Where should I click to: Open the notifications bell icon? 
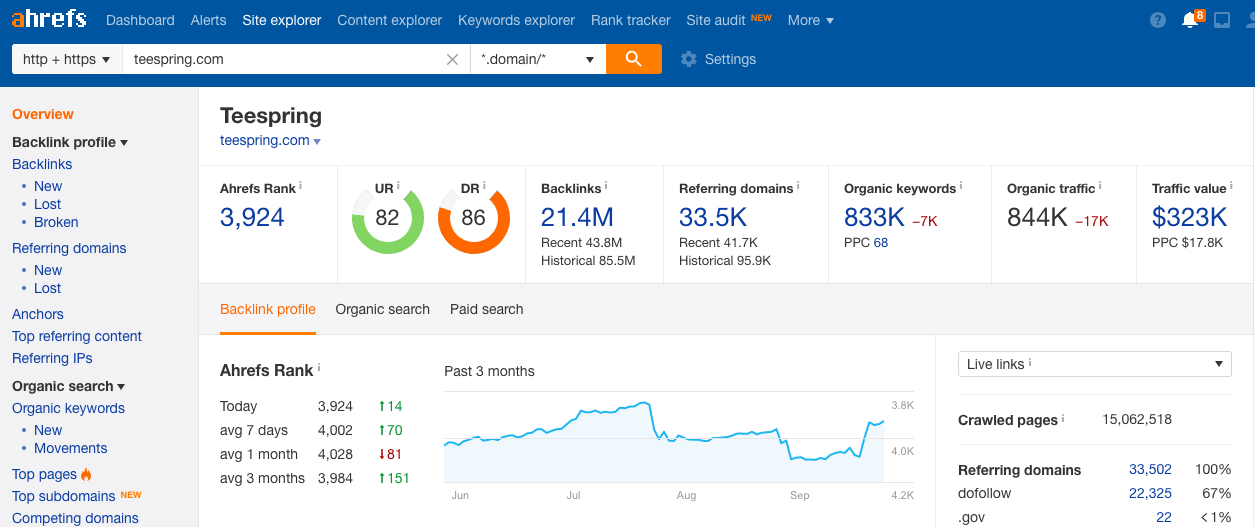pos(1189,20)
